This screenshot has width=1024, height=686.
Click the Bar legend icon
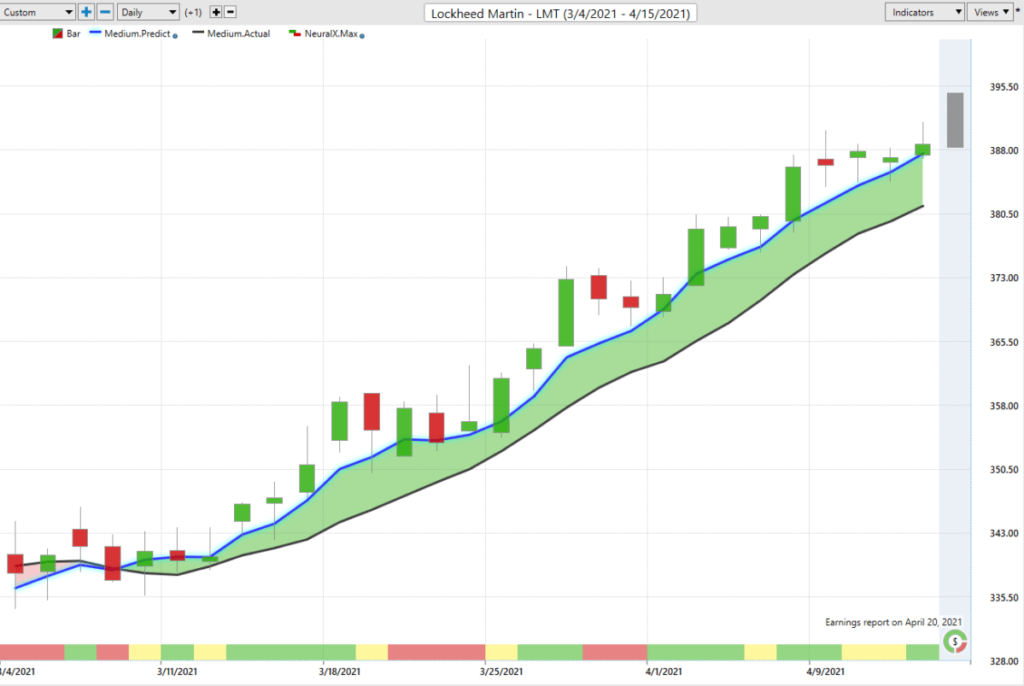click(57, 33)
